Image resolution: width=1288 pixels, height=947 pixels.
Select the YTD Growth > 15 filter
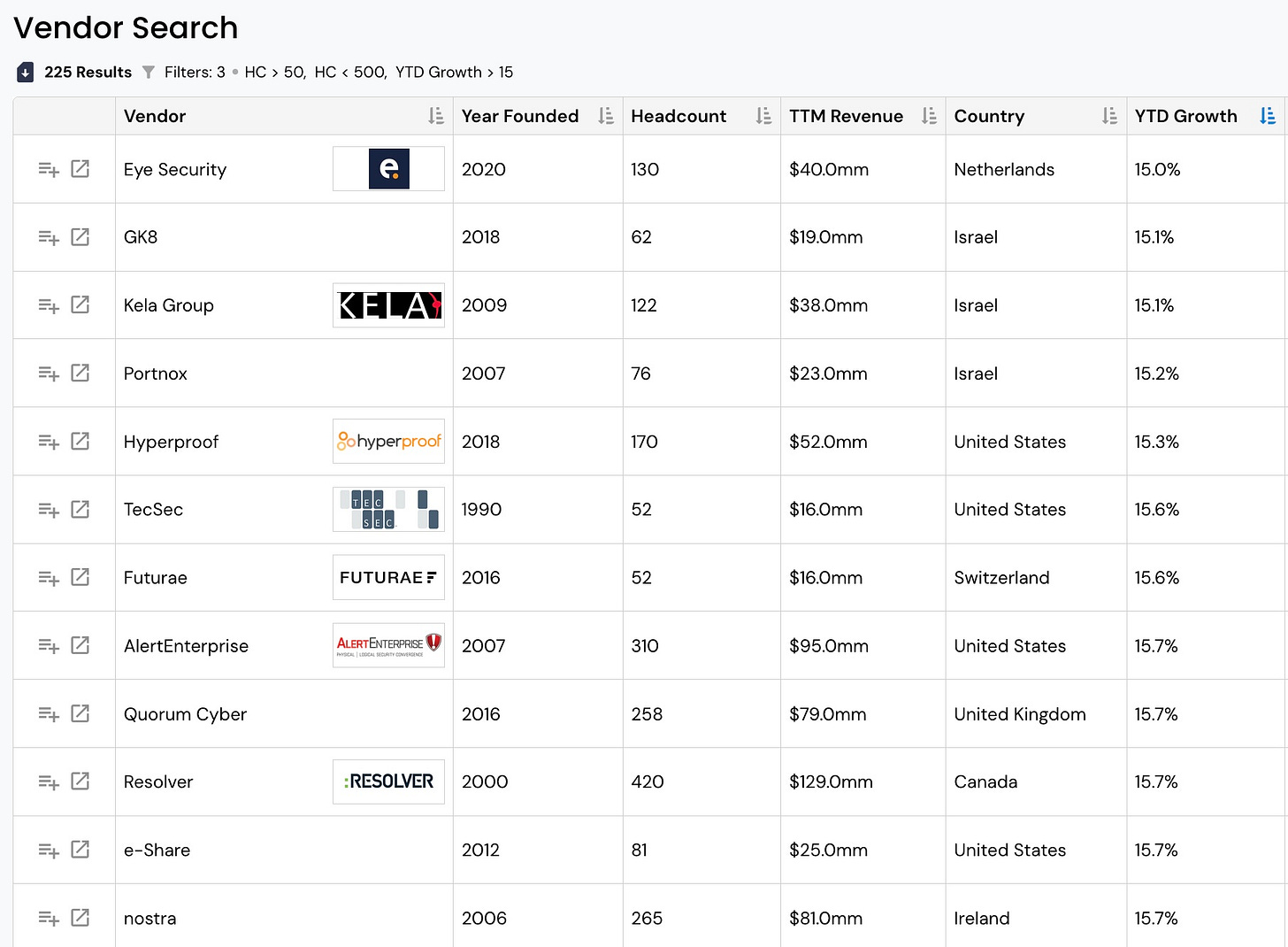pos(454,73)
